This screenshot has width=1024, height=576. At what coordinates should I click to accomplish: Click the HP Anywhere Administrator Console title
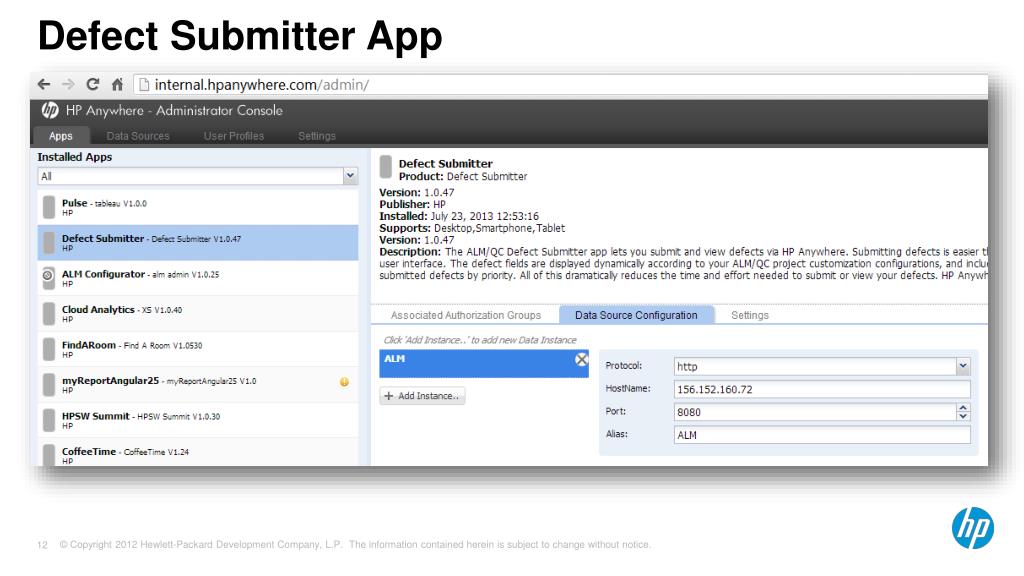tap(174, 110)
